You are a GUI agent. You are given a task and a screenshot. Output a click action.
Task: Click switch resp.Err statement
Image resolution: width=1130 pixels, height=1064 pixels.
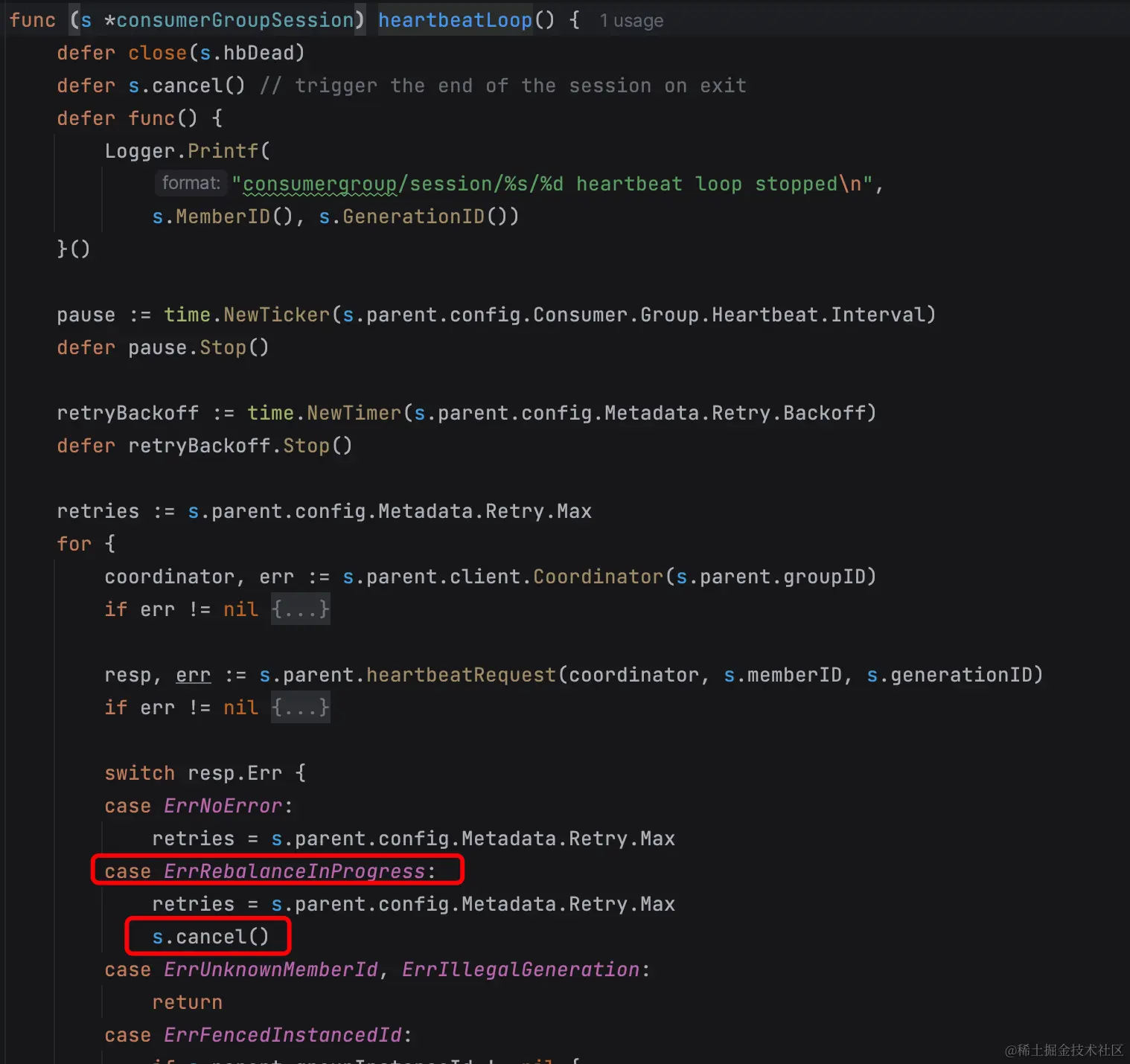click(x=205, y=773)
